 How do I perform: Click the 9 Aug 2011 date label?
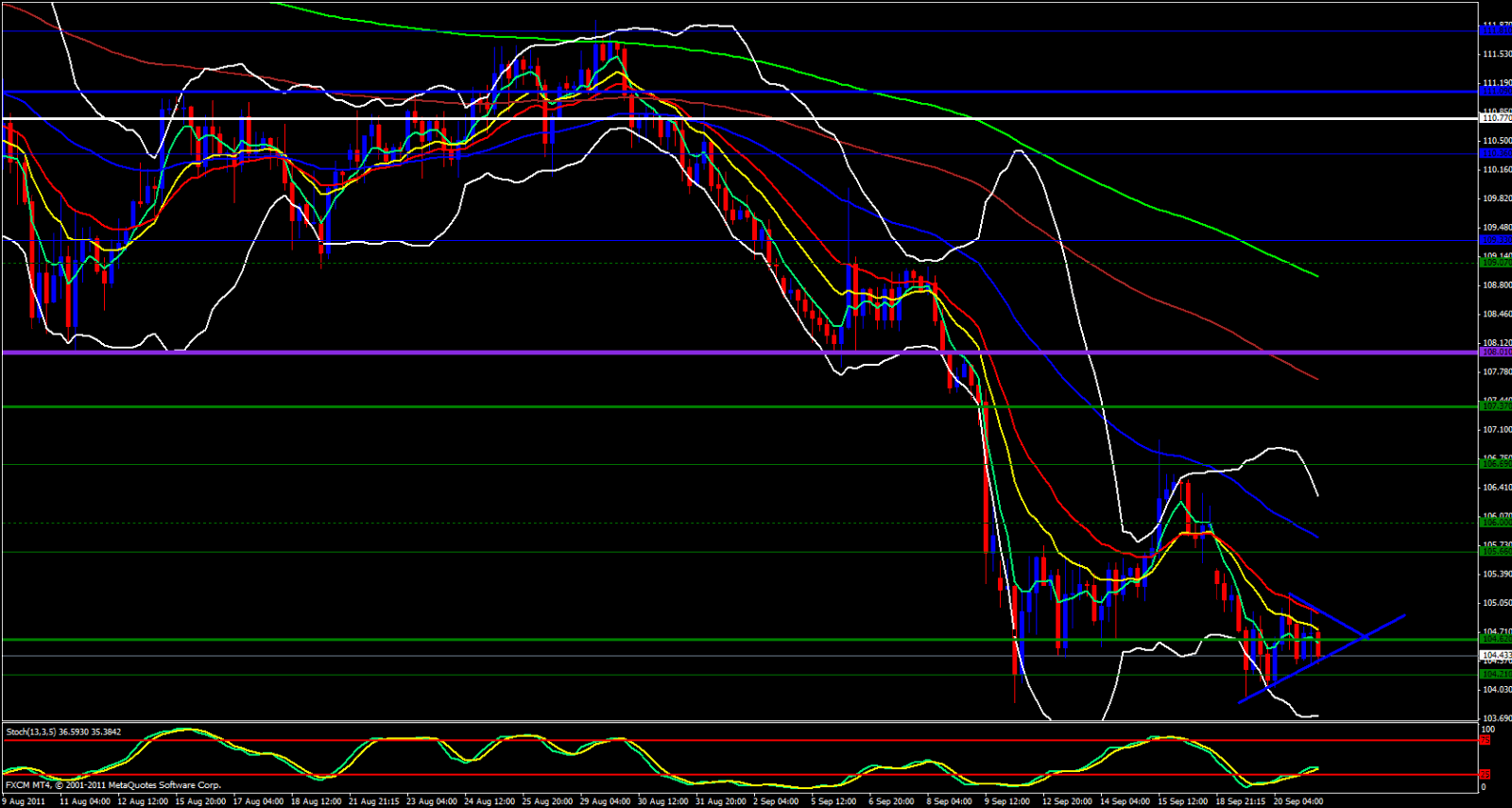click(24, 801)
